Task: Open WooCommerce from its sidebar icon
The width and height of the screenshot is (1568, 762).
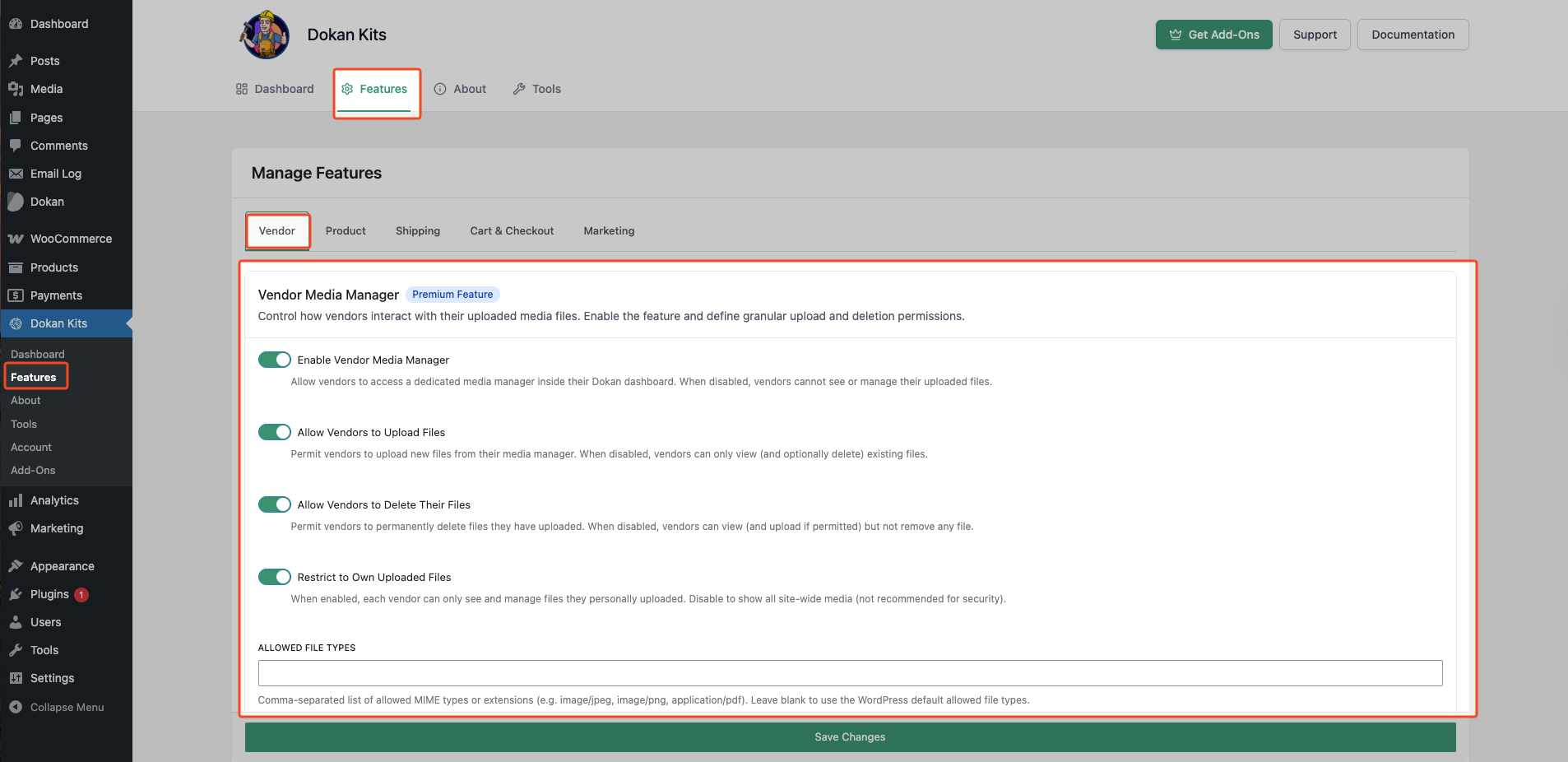Action: pyautogui.click(x=16, y=239)
